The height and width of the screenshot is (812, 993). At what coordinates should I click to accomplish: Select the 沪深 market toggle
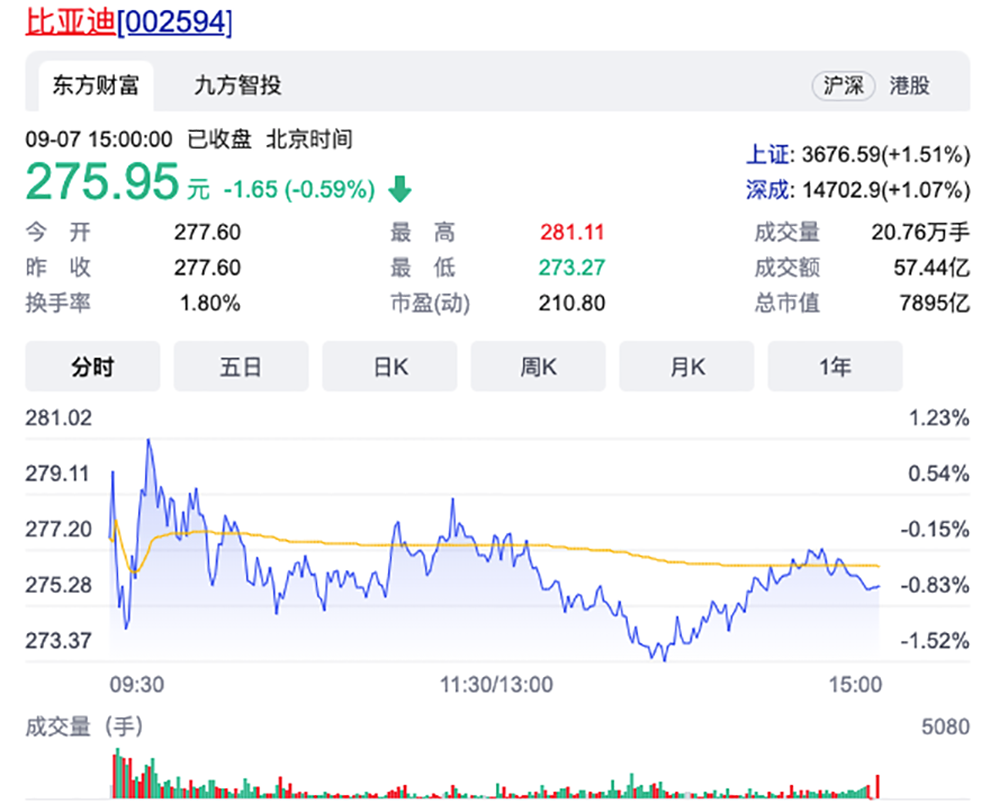842,85
